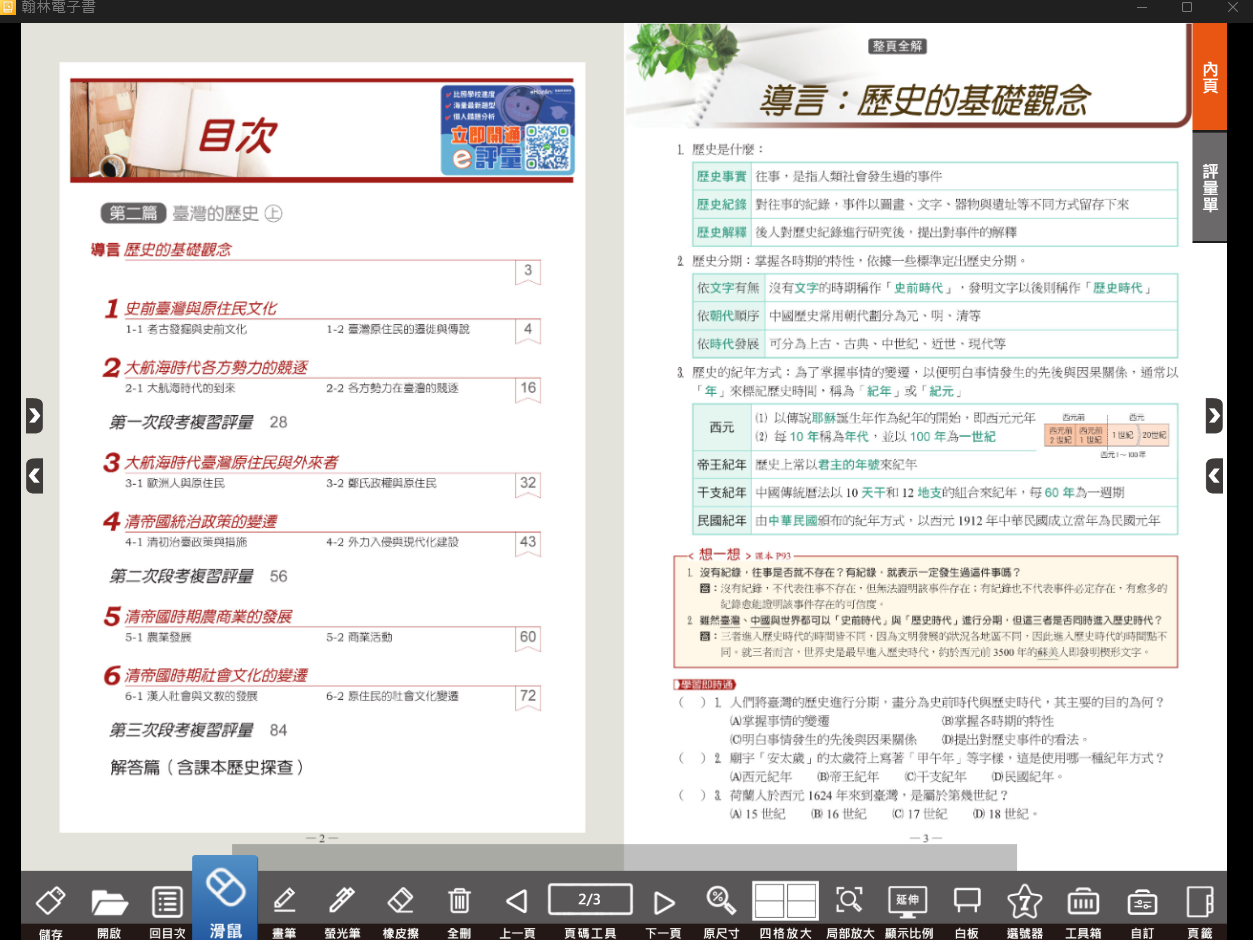The width and height of the screenshot is (1253, 940).
Task: Open 第三次段考複習評量 entry
Action: (198, 730)
